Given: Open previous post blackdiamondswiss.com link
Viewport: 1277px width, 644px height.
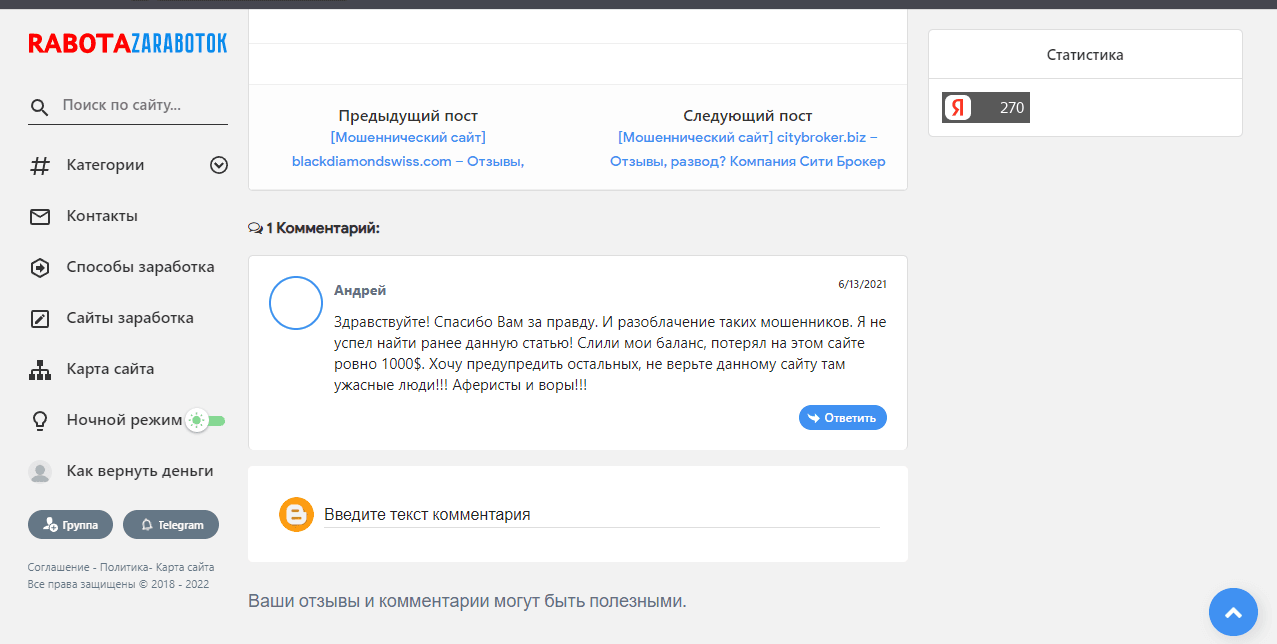Looking at the screenshot, I should click(408, 149).
